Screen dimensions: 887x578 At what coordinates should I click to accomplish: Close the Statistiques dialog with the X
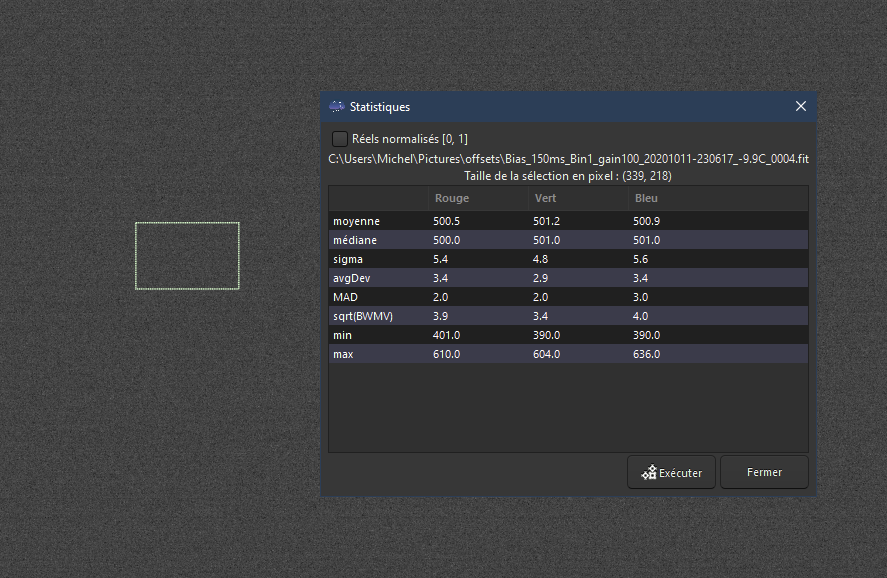pyautogui.click(x=800, y=106)
